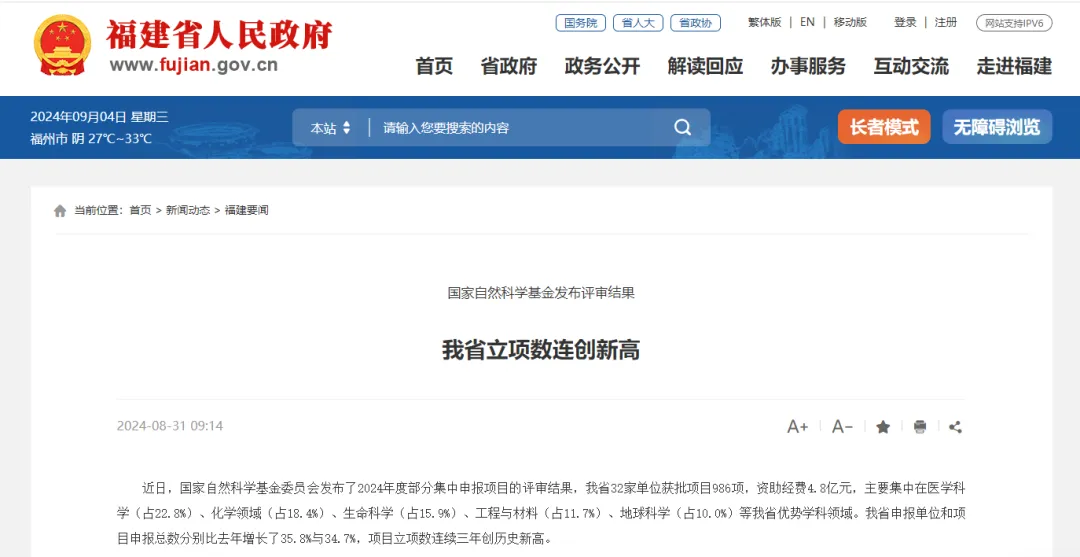Screen dimensions: 1080x557
Task: Switch to 繁体版 traditional version
Action: point(765,22)
